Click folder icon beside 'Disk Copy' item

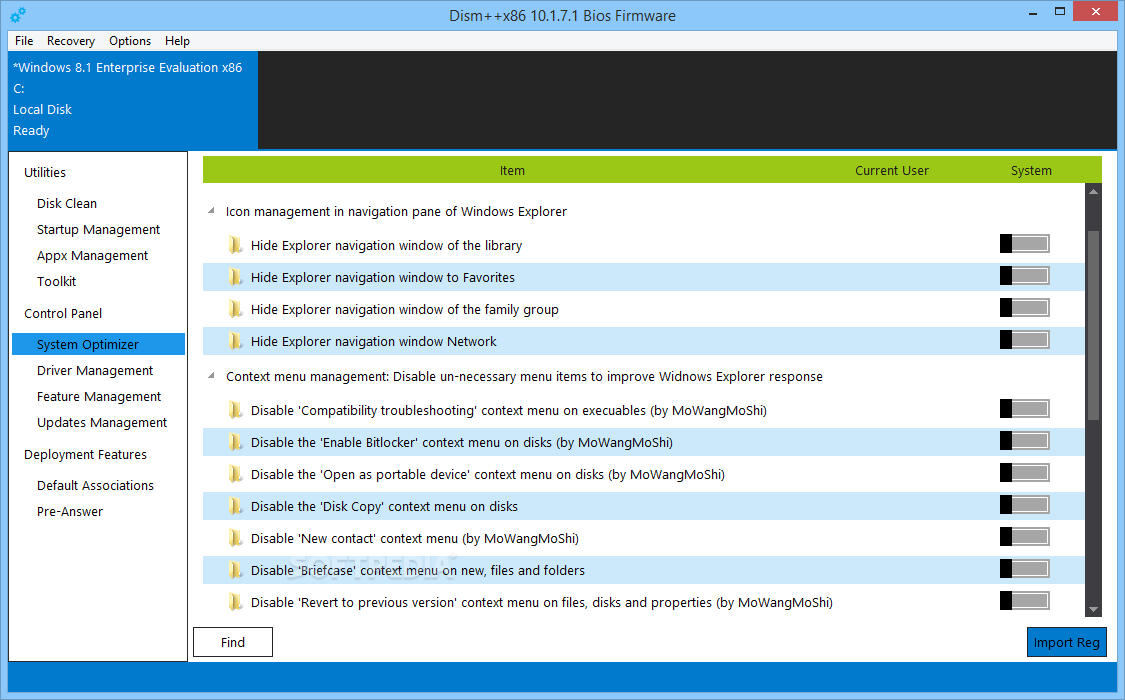coord(235,506)
